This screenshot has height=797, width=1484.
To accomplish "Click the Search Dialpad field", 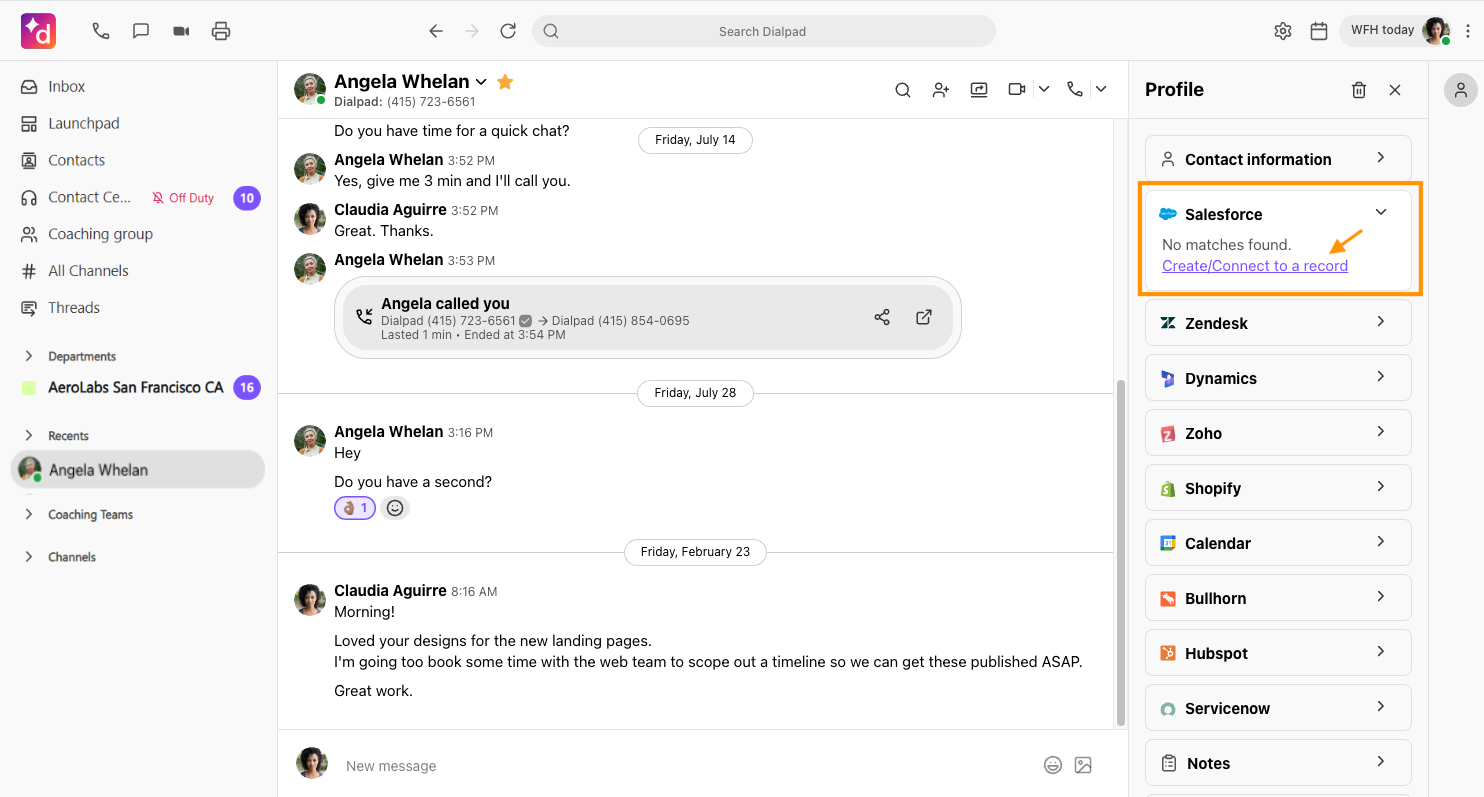I will pos(763,31).
